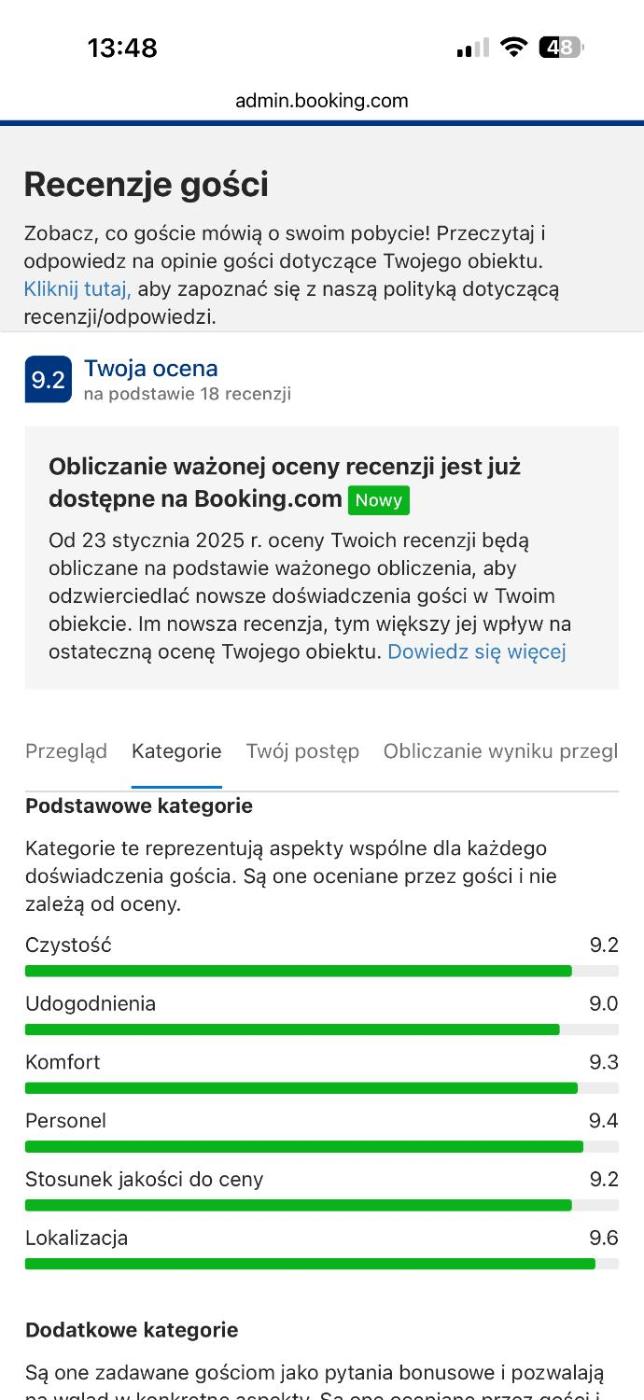Click the Udogodnienia rating bar
The width and height of the screenshot is (644, 1400).
322,1029
